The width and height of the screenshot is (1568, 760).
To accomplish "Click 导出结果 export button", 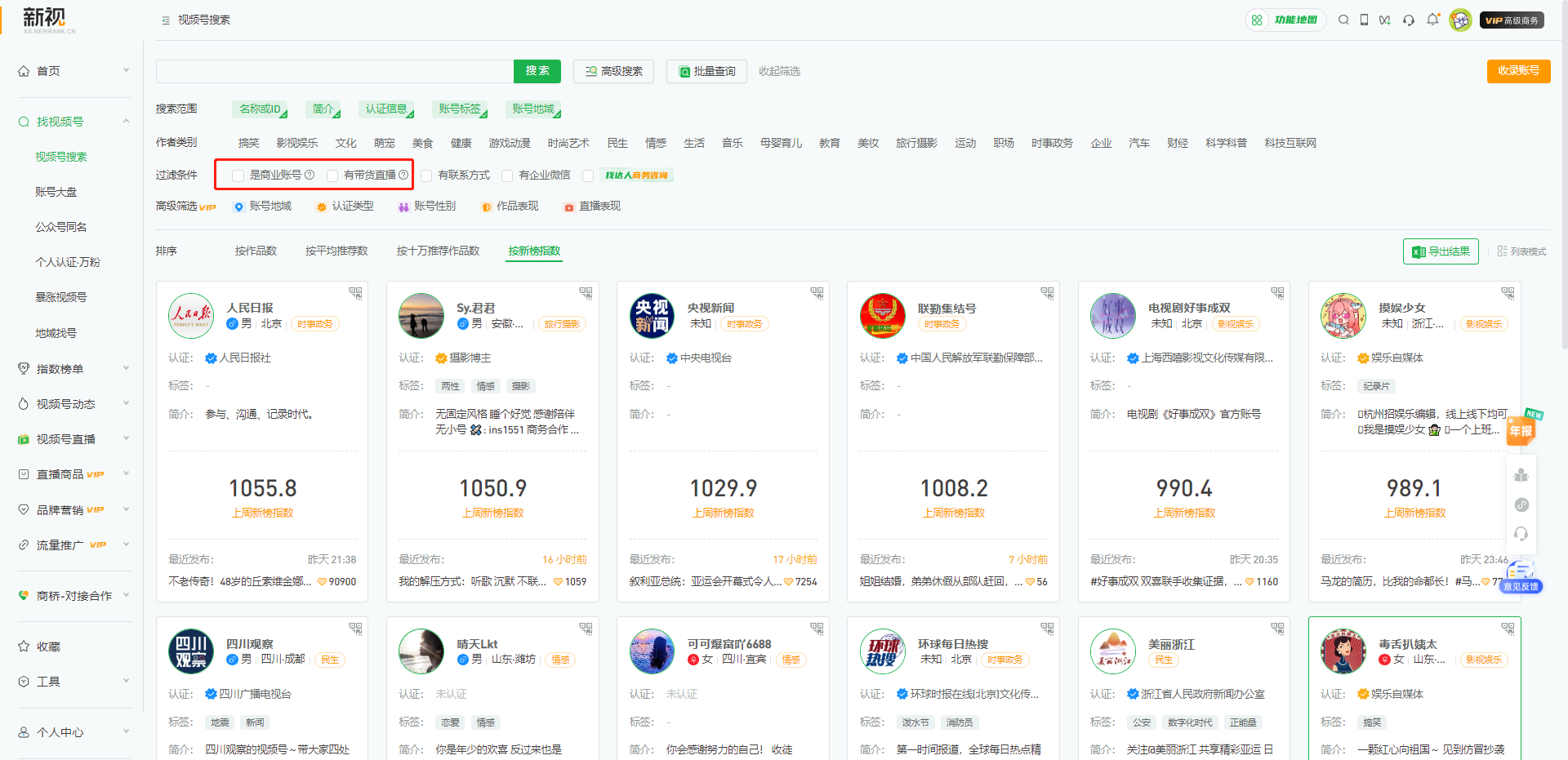I will (x=1441, y=251).
